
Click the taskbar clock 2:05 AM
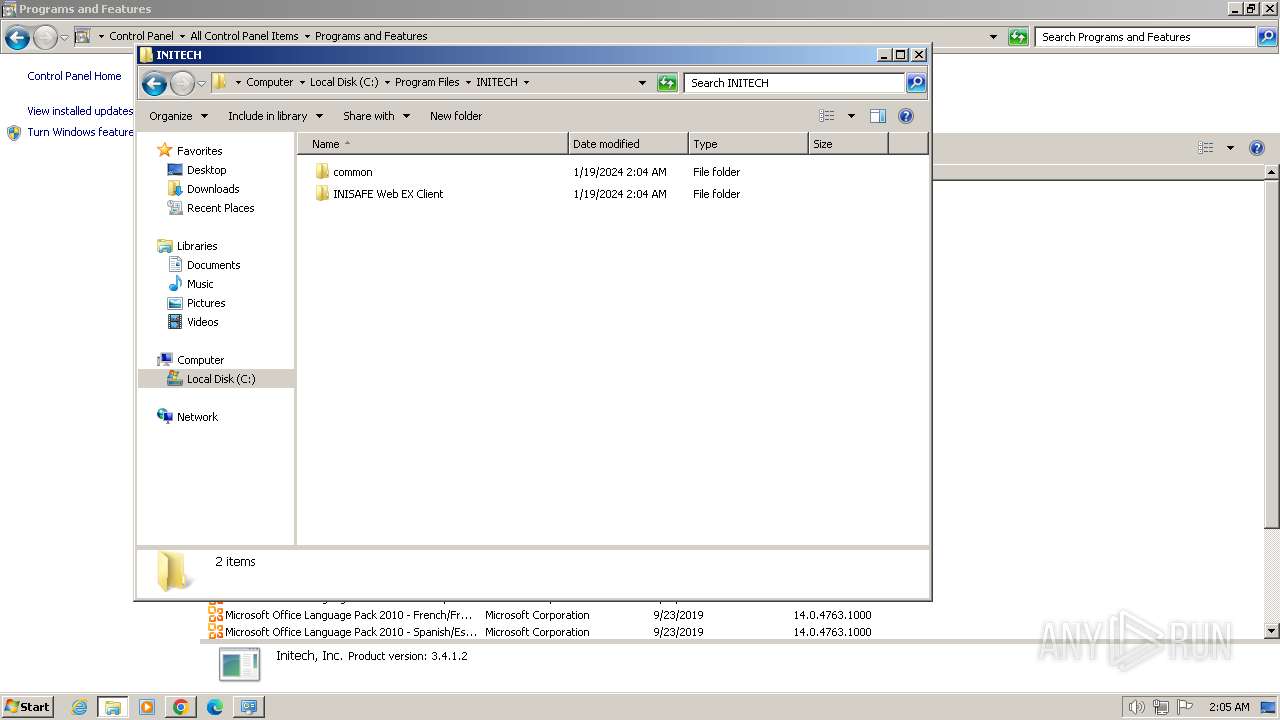point(1229,707)
